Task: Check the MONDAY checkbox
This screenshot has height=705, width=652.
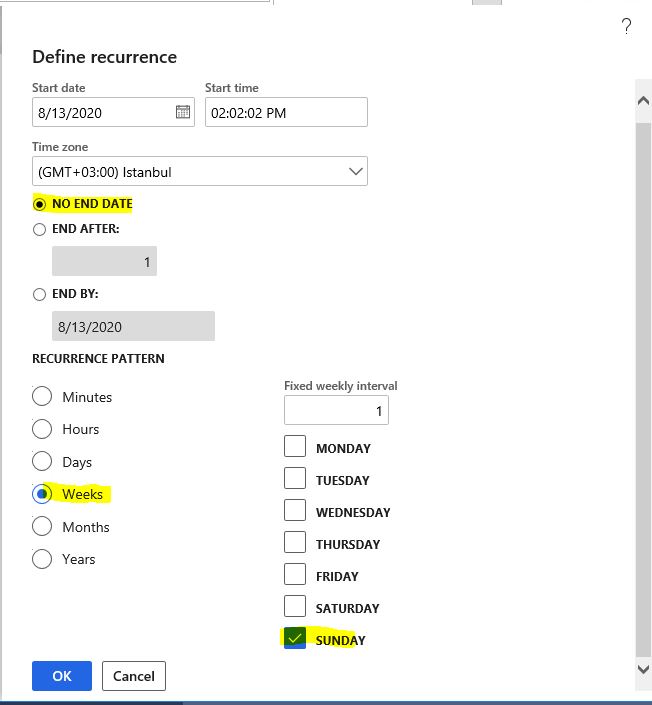Action: 295,446
